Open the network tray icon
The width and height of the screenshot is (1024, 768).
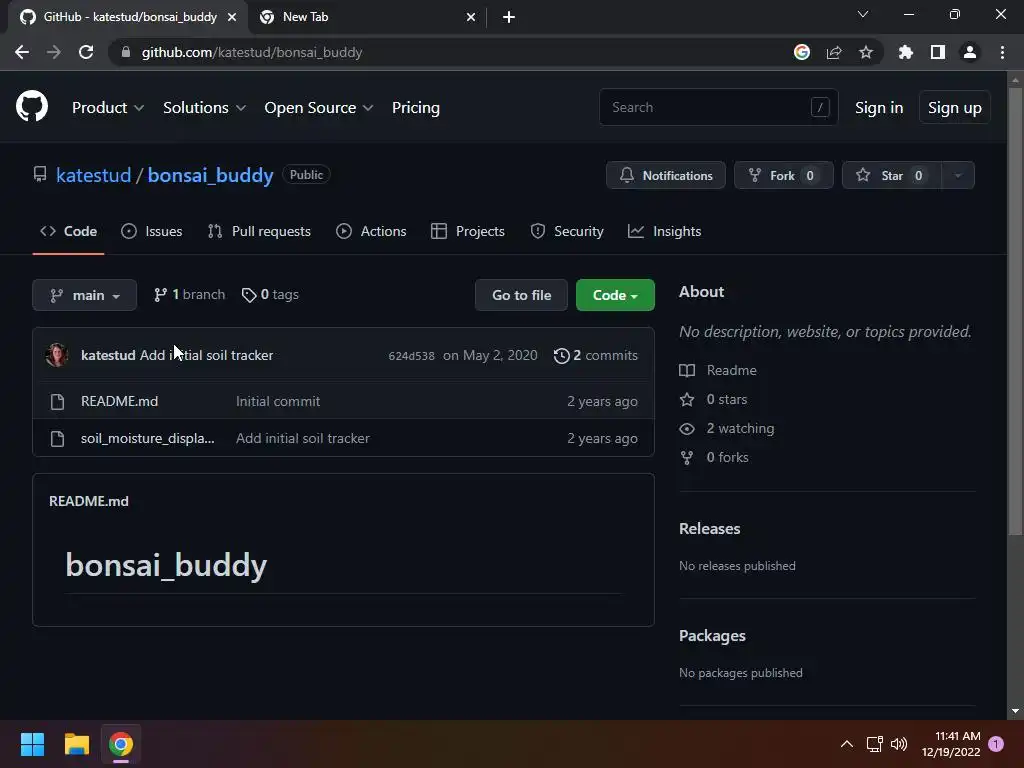[x=874, y=744]
